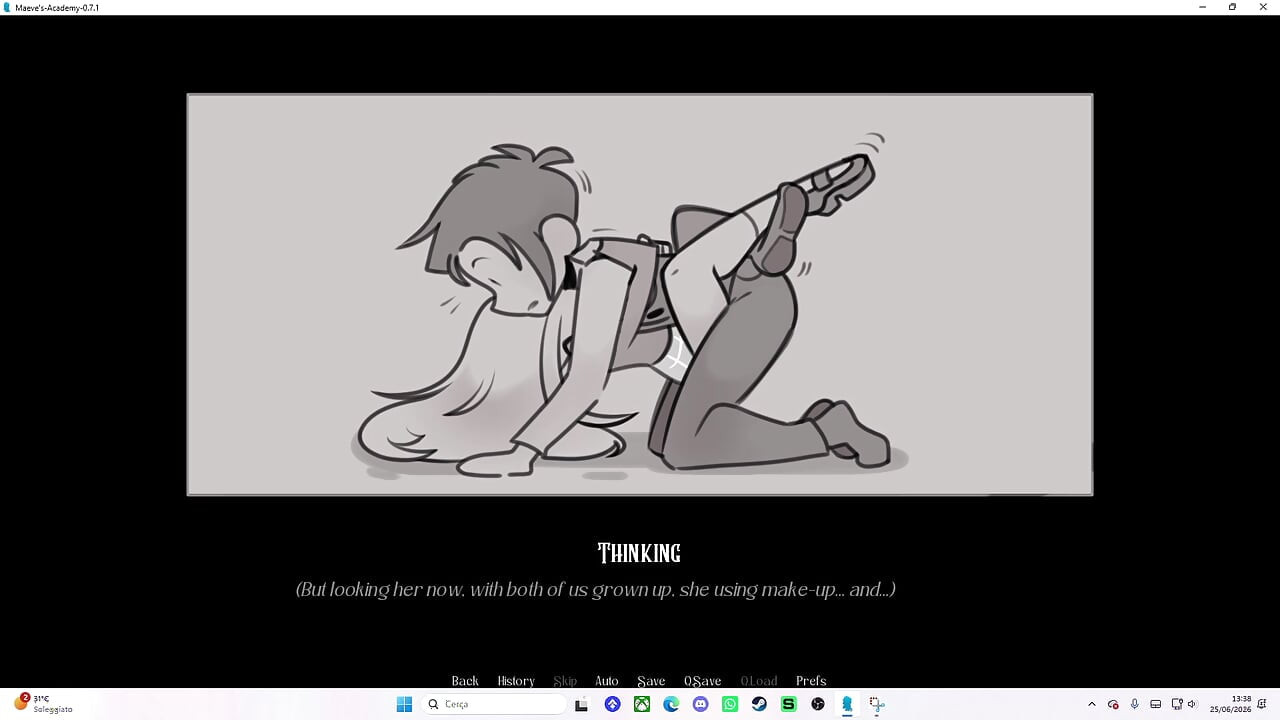
Task: Toggle Auto-advance mode
Action: 607,681
